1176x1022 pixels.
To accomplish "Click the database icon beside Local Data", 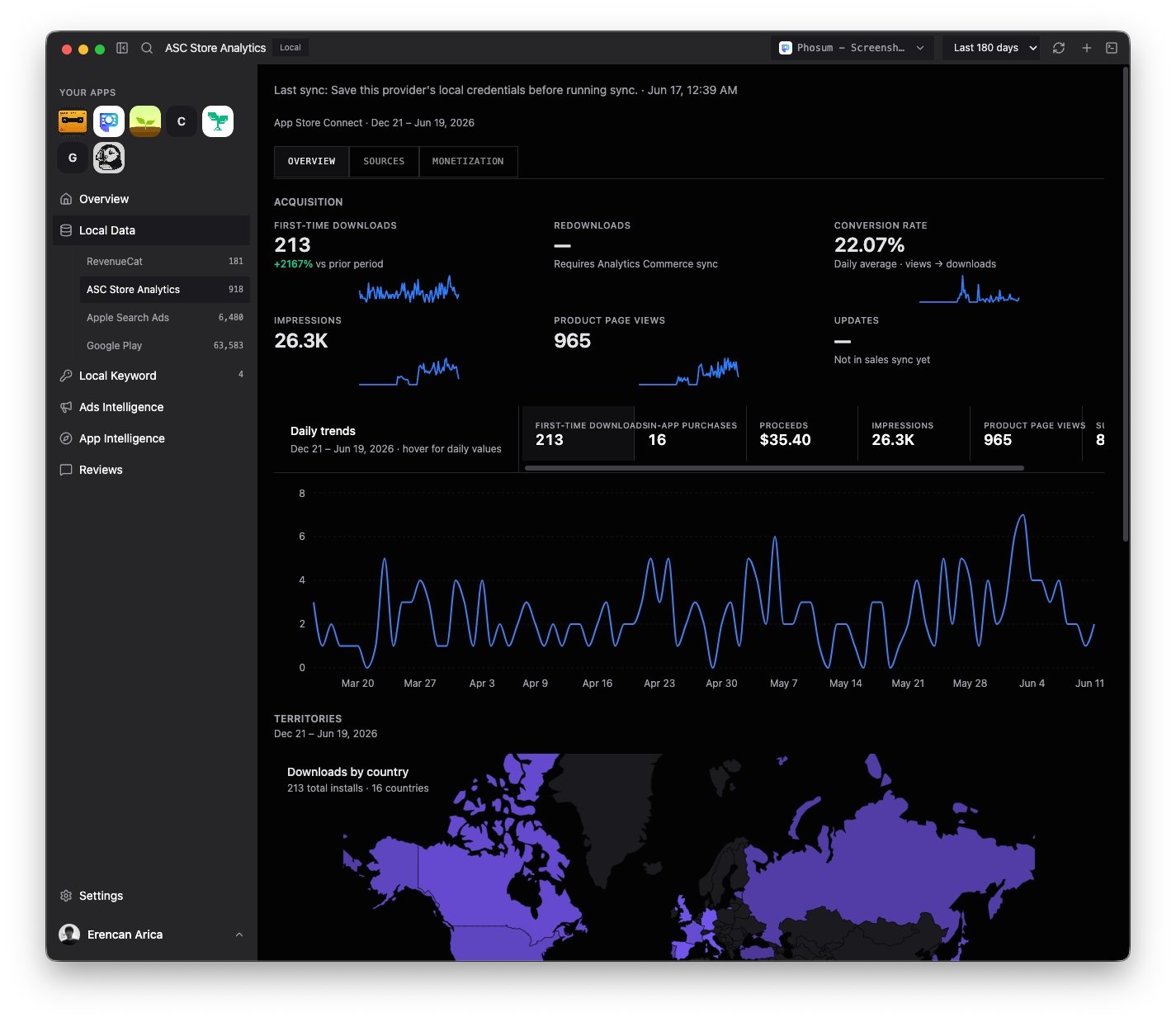I will [66, 230].
